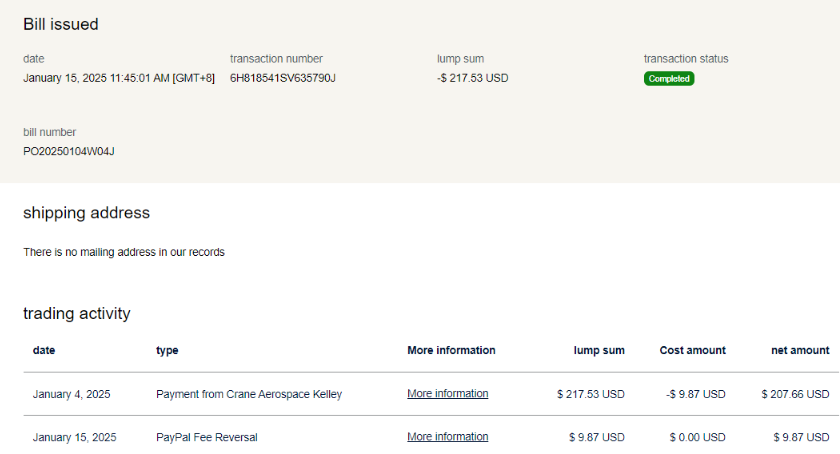Click the January 4, 2025 date cell
The height and width of the screenshot is (454, 840).
coord(71,394)
